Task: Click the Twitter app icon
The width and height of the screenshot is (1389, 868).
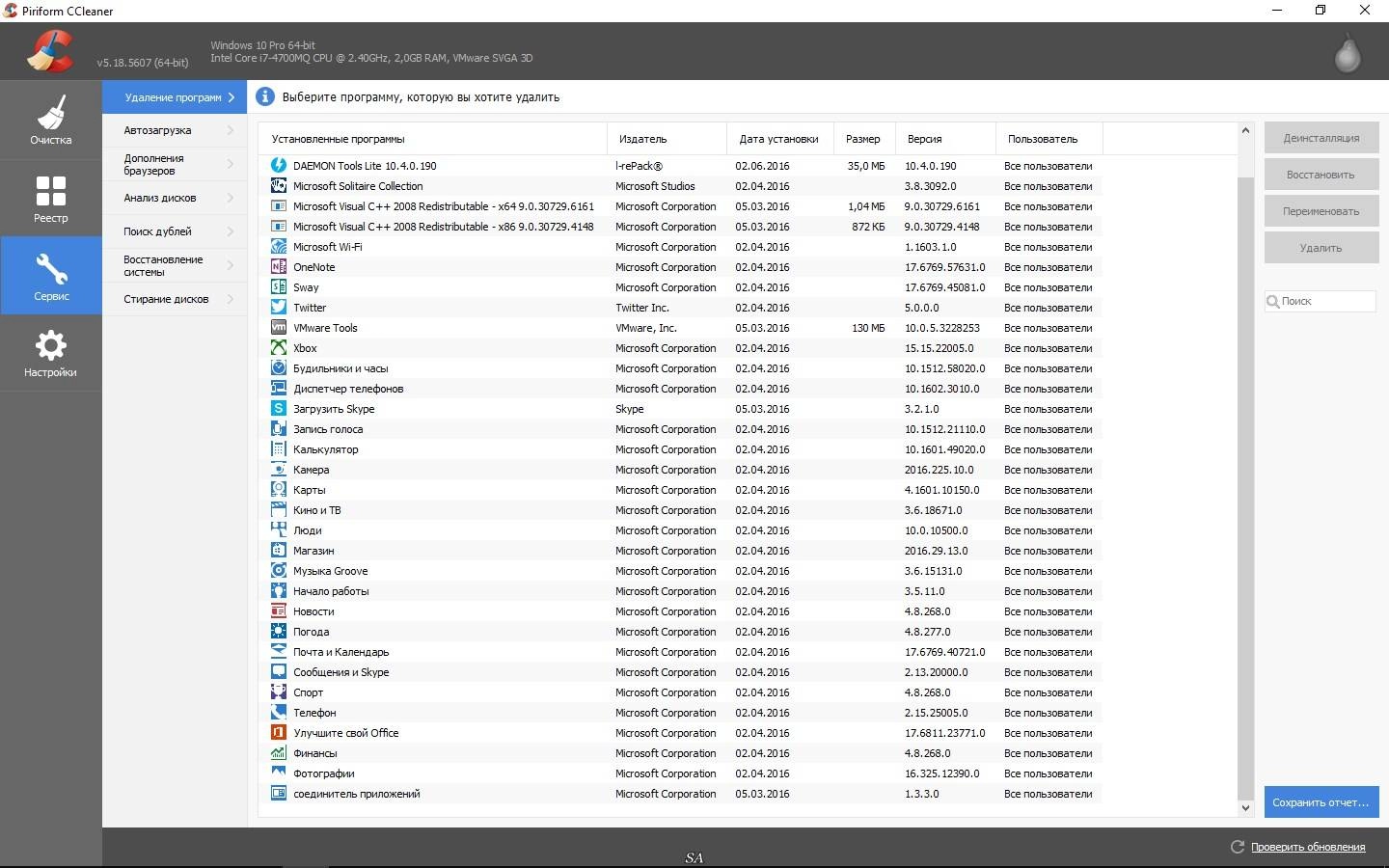Action: [x=279, y=308]
